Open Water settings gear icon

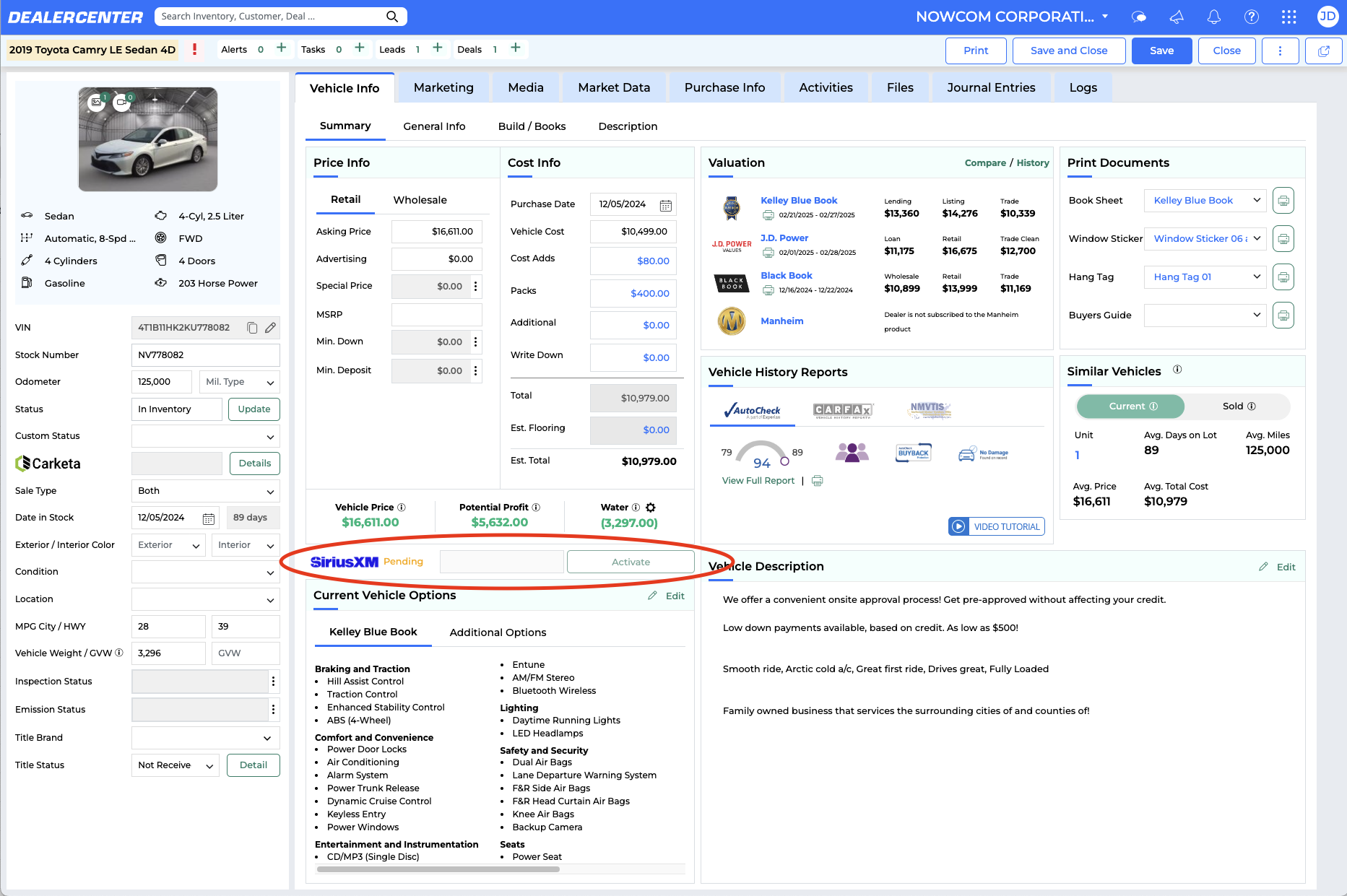651,508
